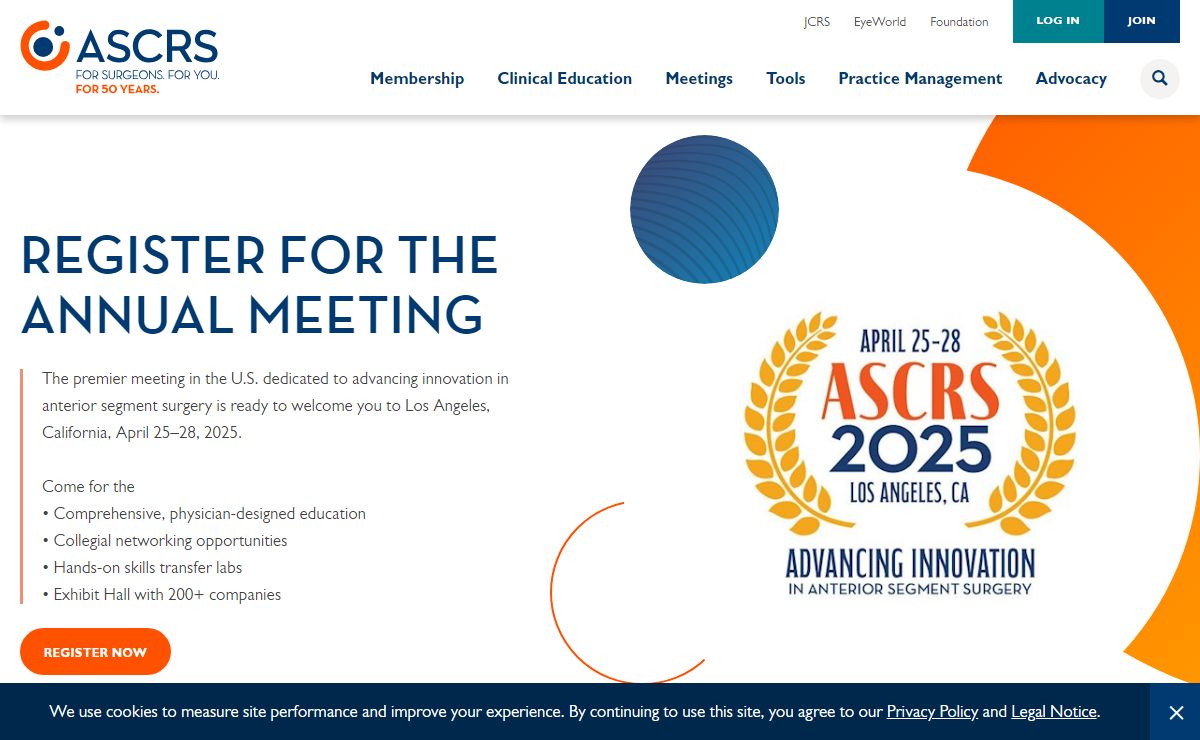Open the Membership menu

click(x=417, y=79)
